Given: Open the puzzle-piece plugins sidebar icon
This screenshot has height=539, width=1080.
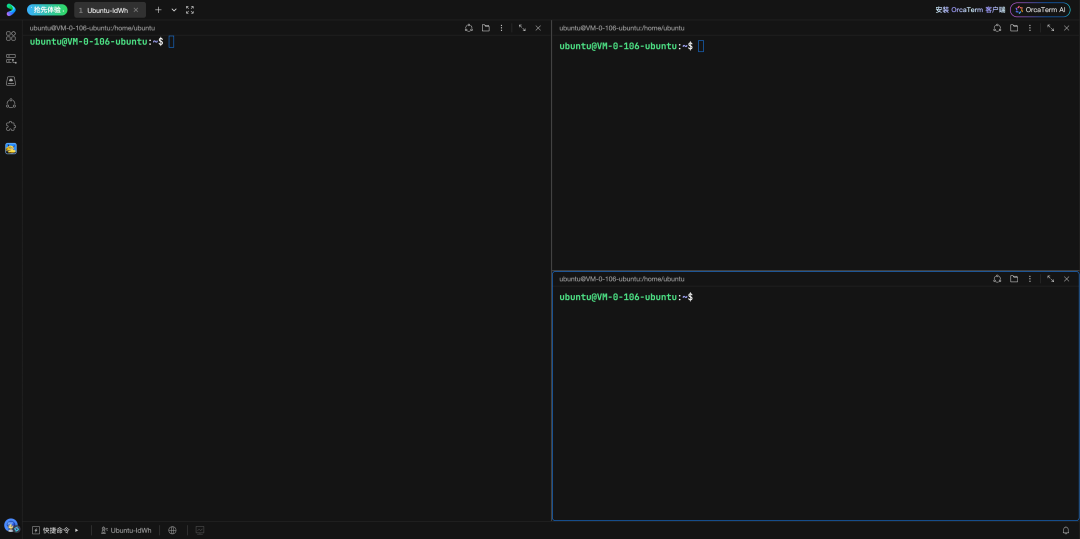Looking at the screenshot, I should [11, 126].
